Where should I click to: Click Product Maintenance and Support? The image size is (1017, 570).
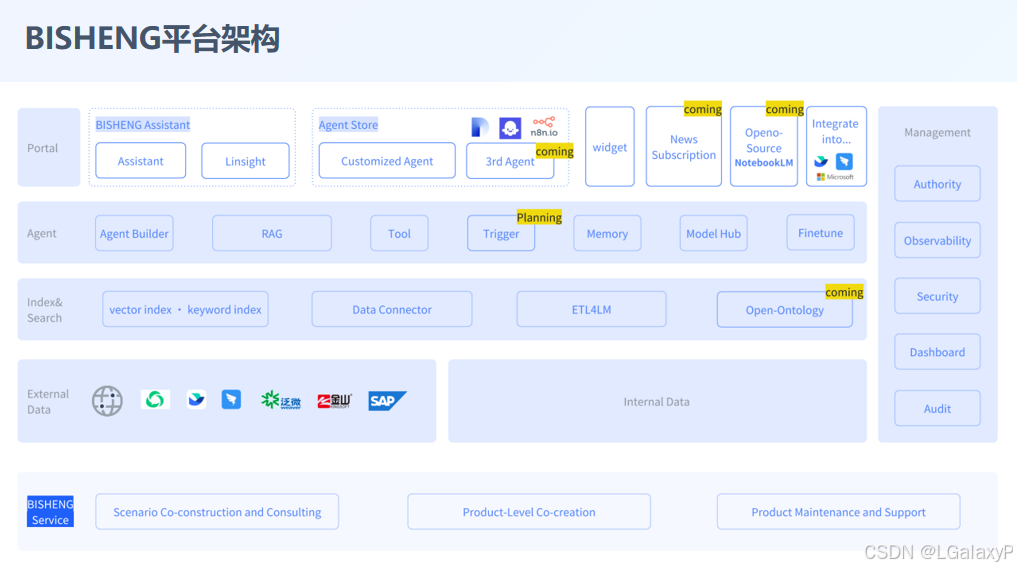[839, 512]
